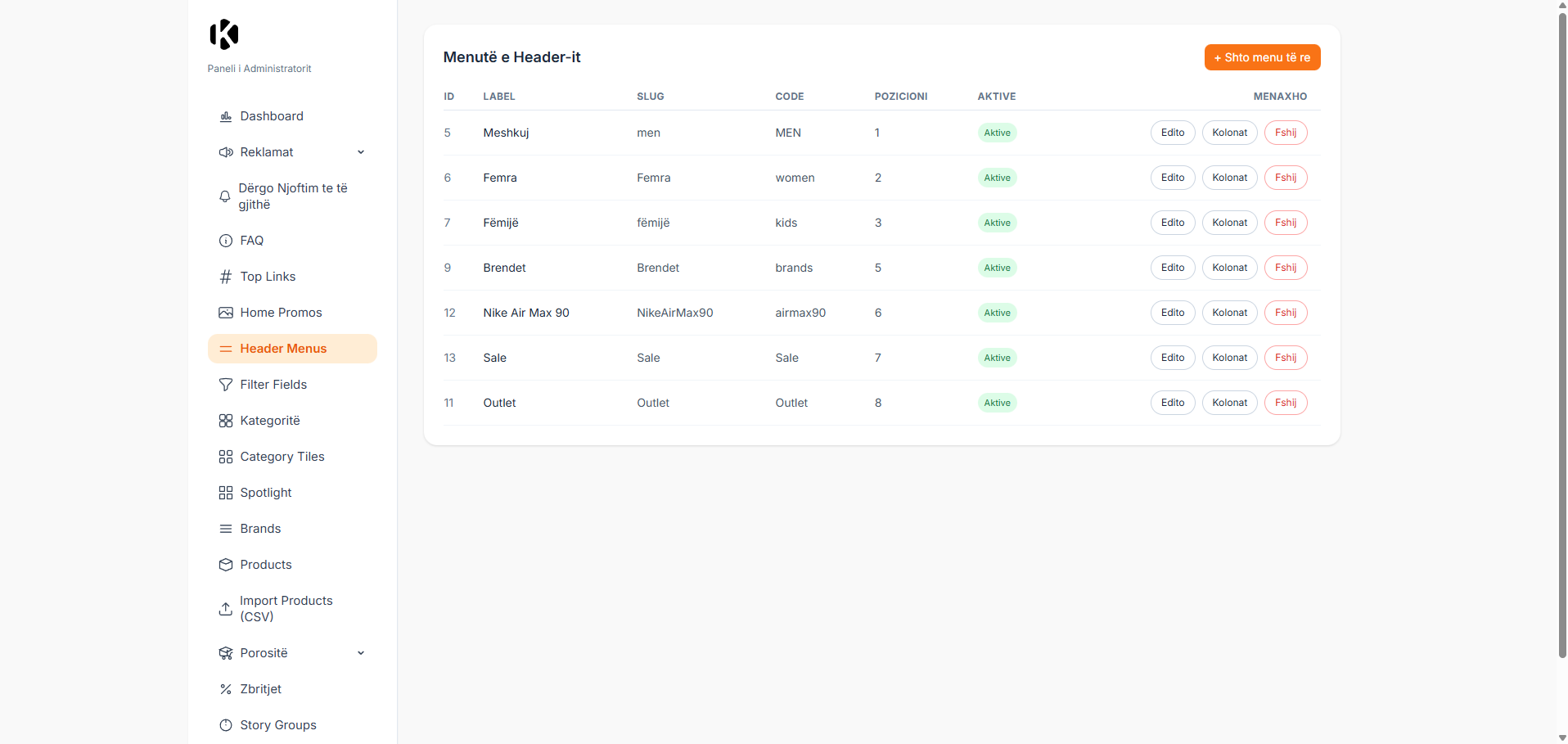Toggle the Aktive status badge for Outlet
Viewport: 1568px width, 744px height.
tap(997, 403)
